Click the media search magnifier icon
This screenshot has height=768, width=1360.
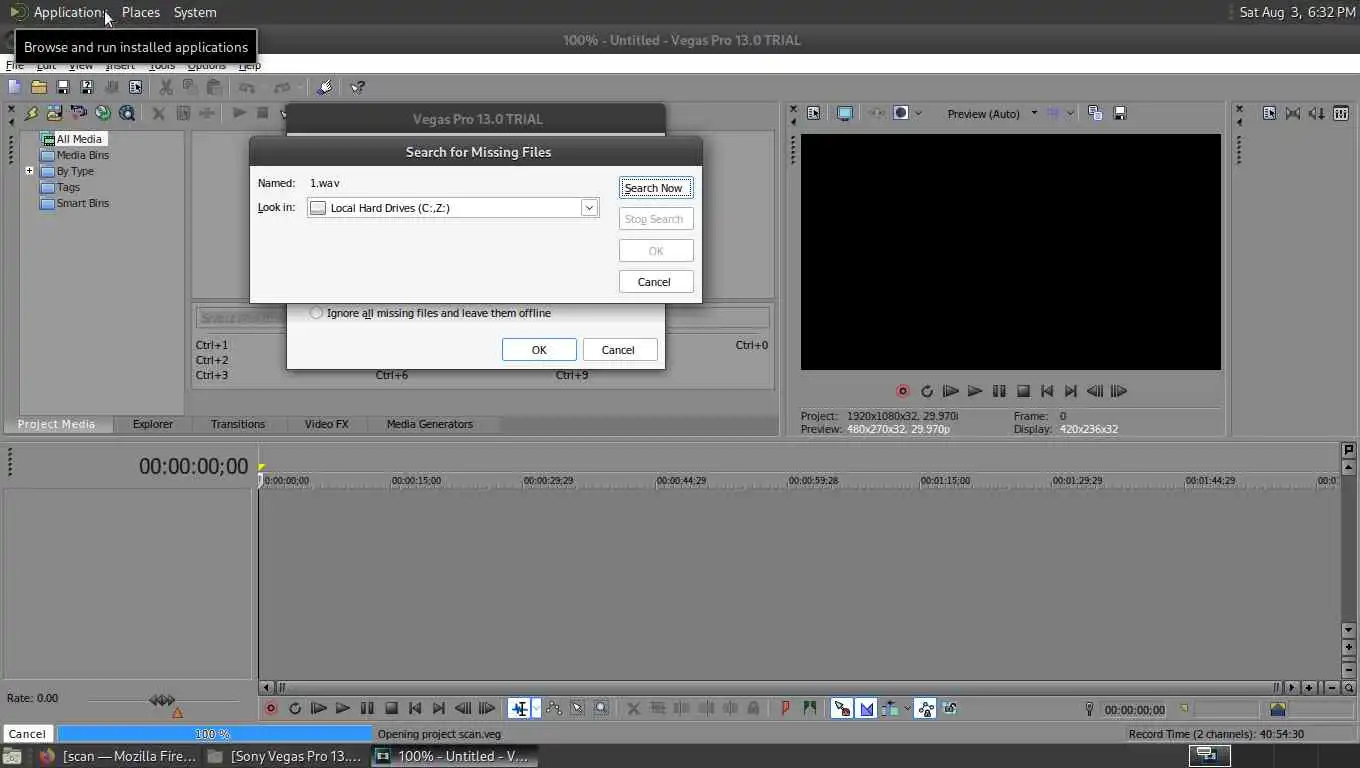[127, 113]
